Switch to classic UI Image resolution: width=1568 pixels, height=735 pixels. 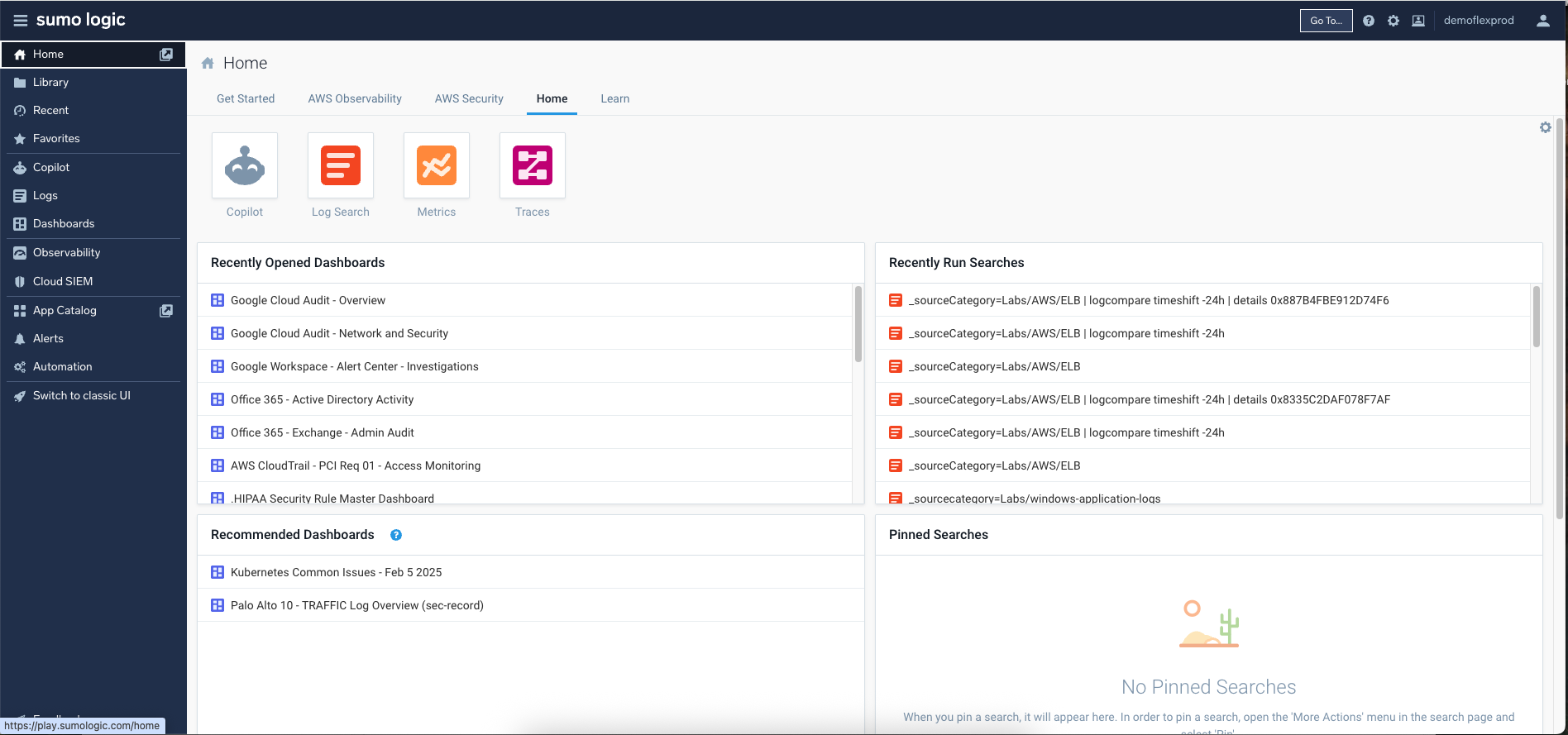click(x=81, y=396)
